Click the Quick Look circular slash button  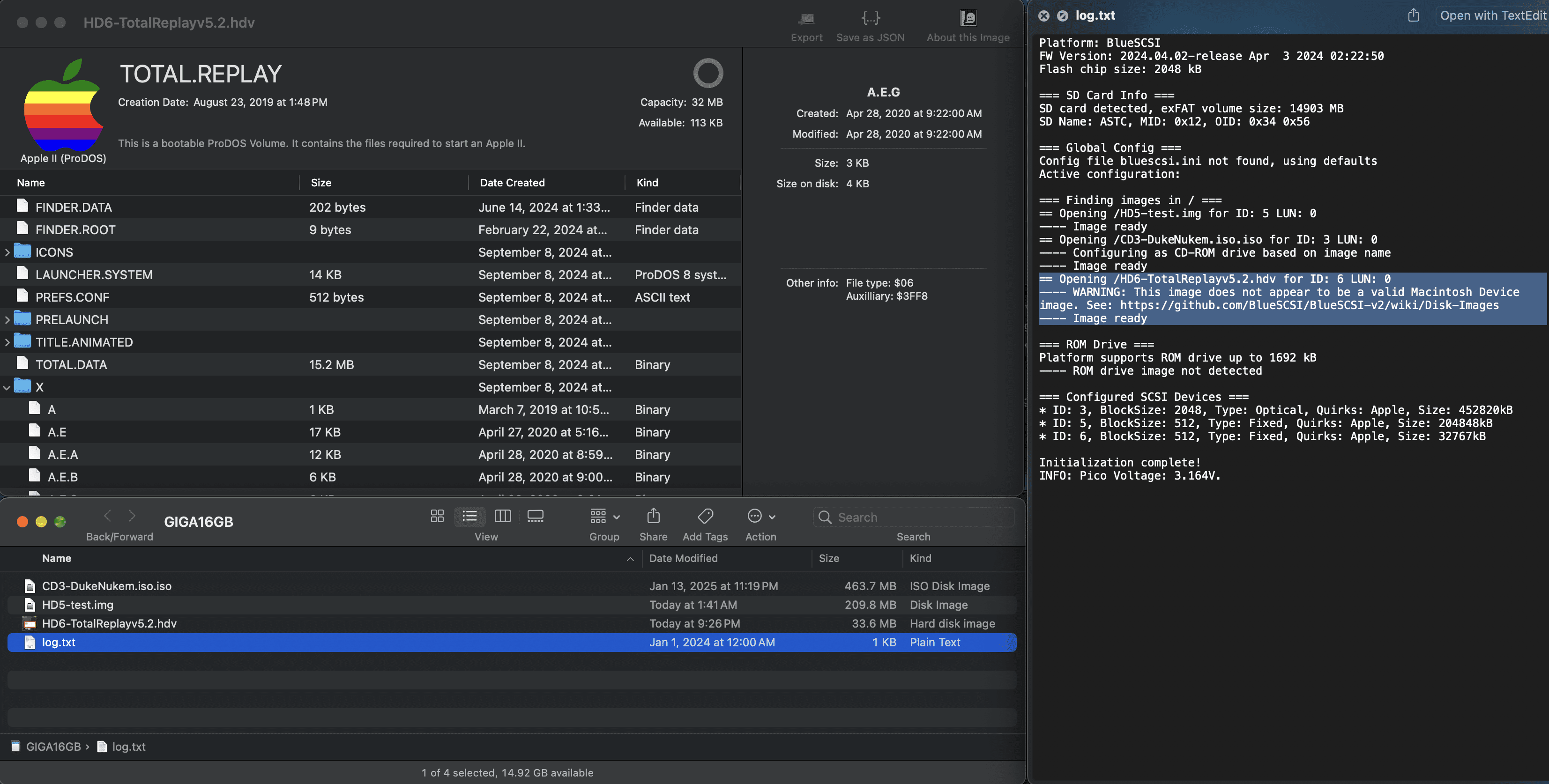[1063, 15]
